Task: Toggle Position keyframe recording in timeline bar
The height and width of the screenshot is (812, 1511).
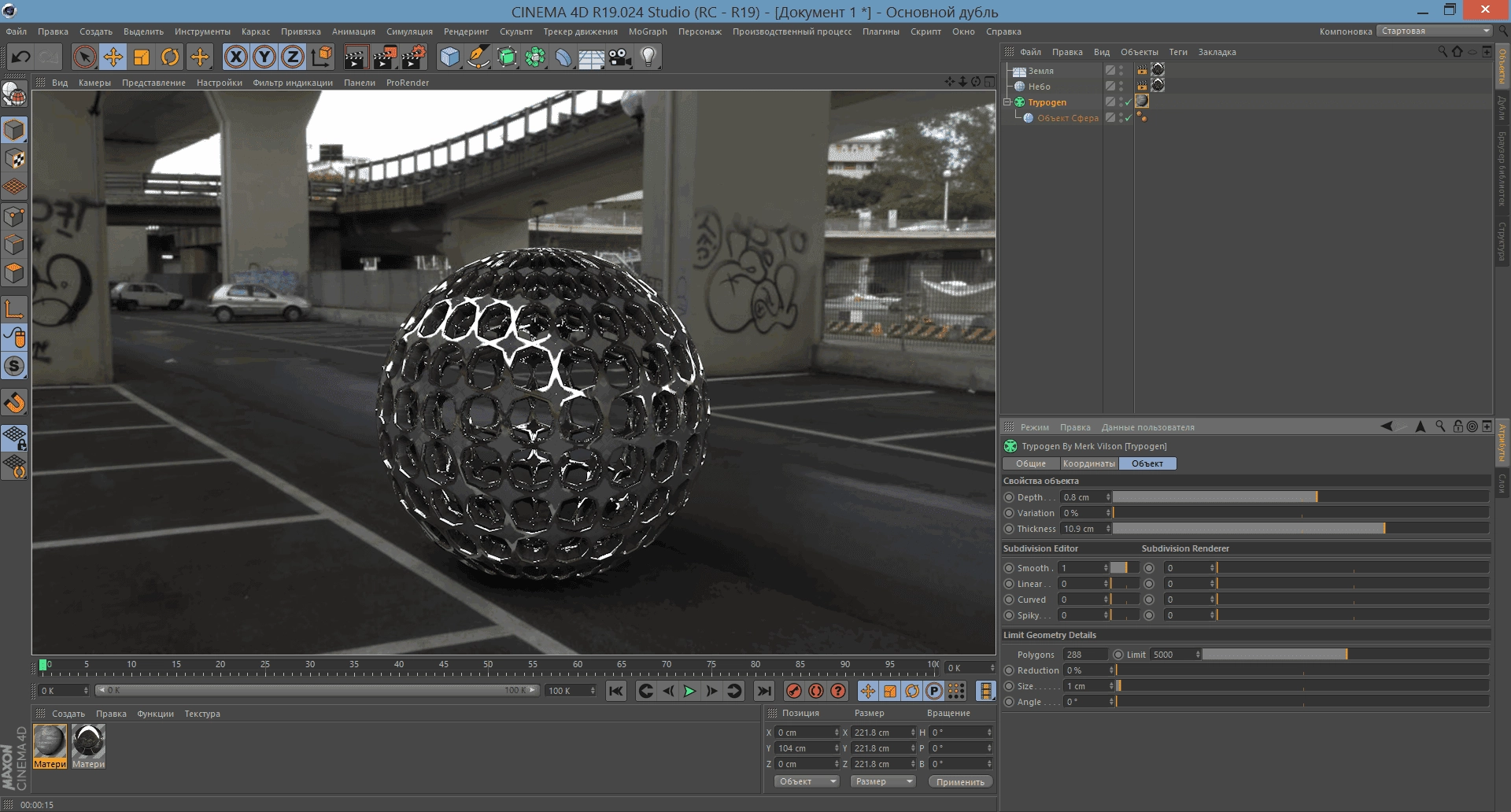Action: pyautogui.click(x=868, y=691)
